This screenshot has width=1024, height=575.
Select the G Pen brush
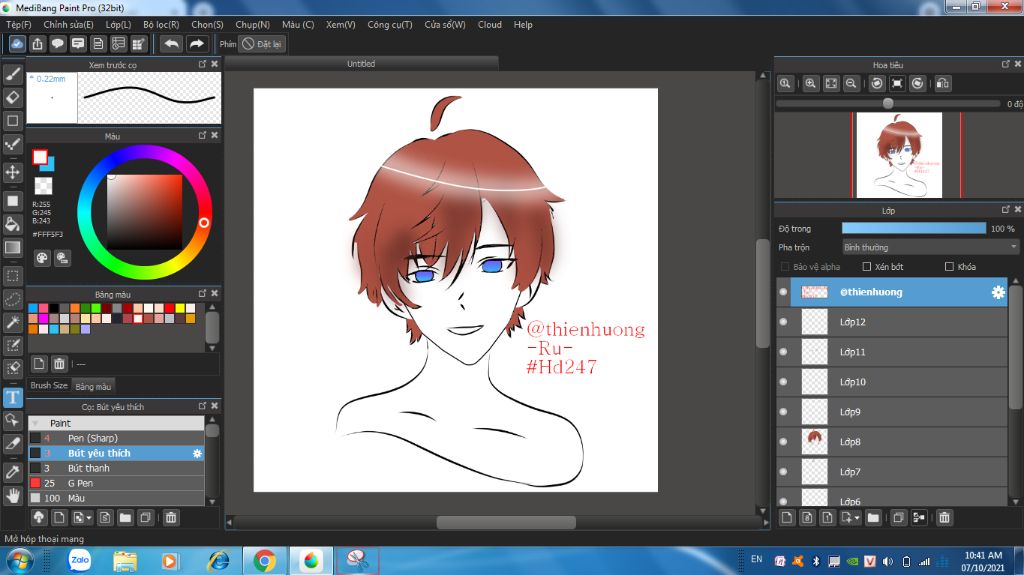[116, 484]
